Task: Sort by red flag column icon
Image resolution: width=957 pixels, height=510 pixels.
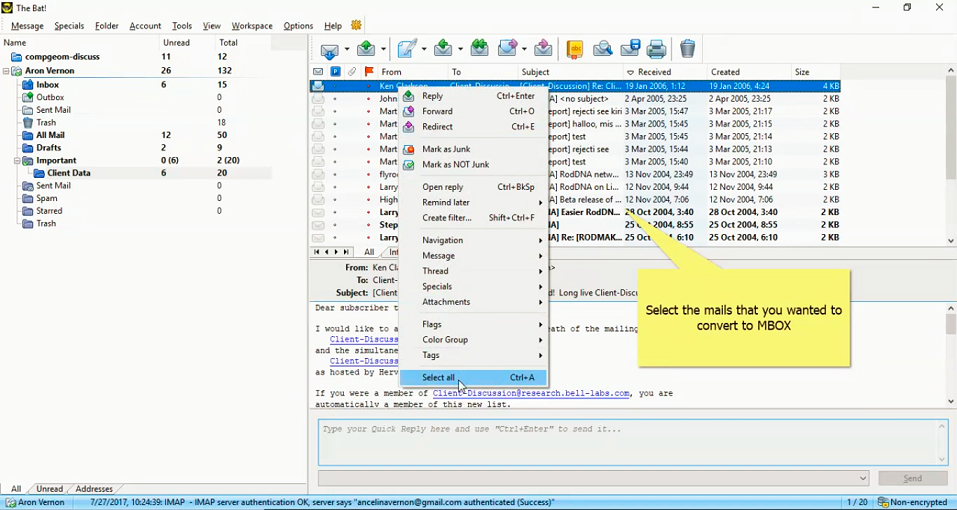Action: pos(369,71)
